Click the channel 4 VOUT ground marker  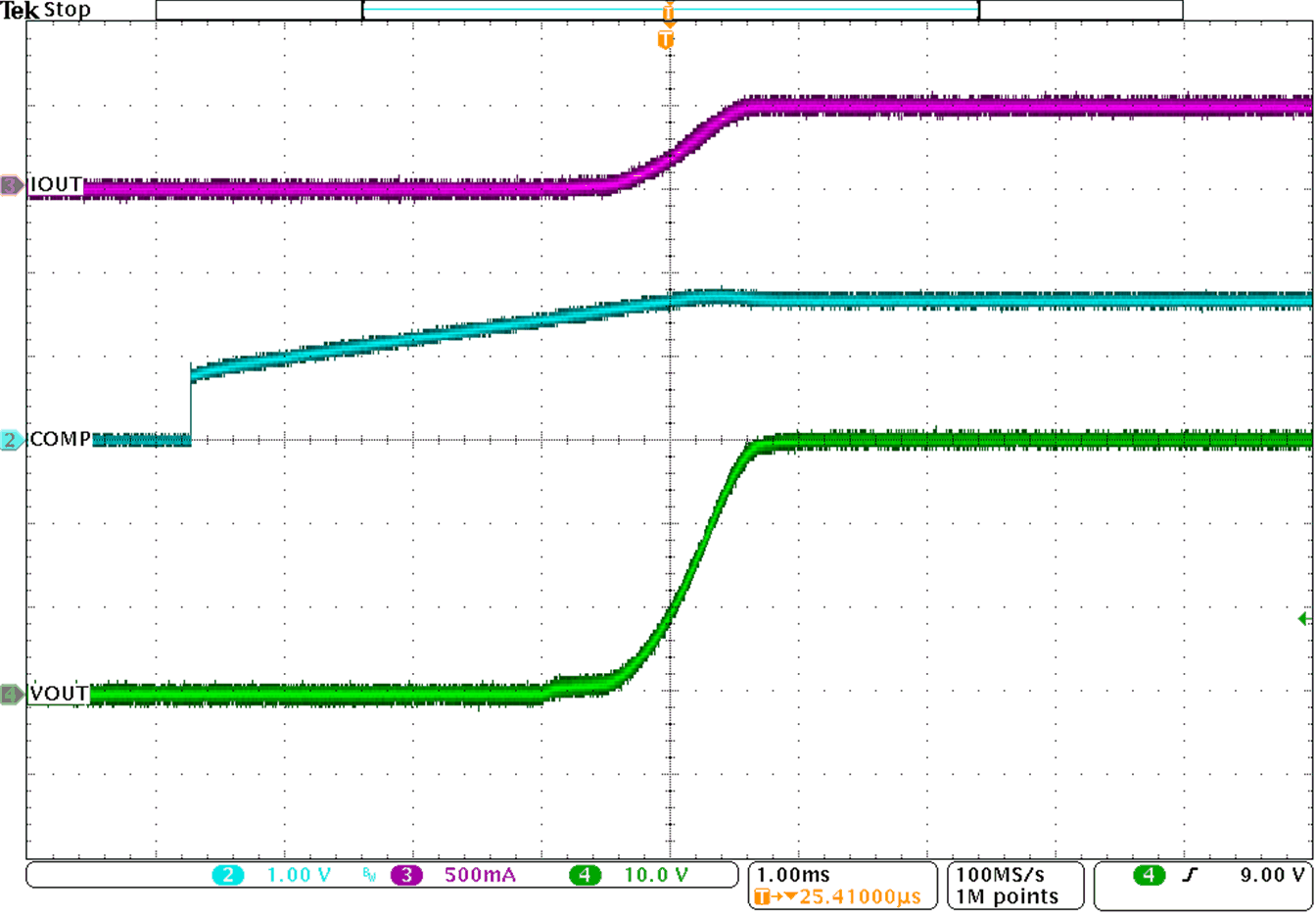[12, 695]
